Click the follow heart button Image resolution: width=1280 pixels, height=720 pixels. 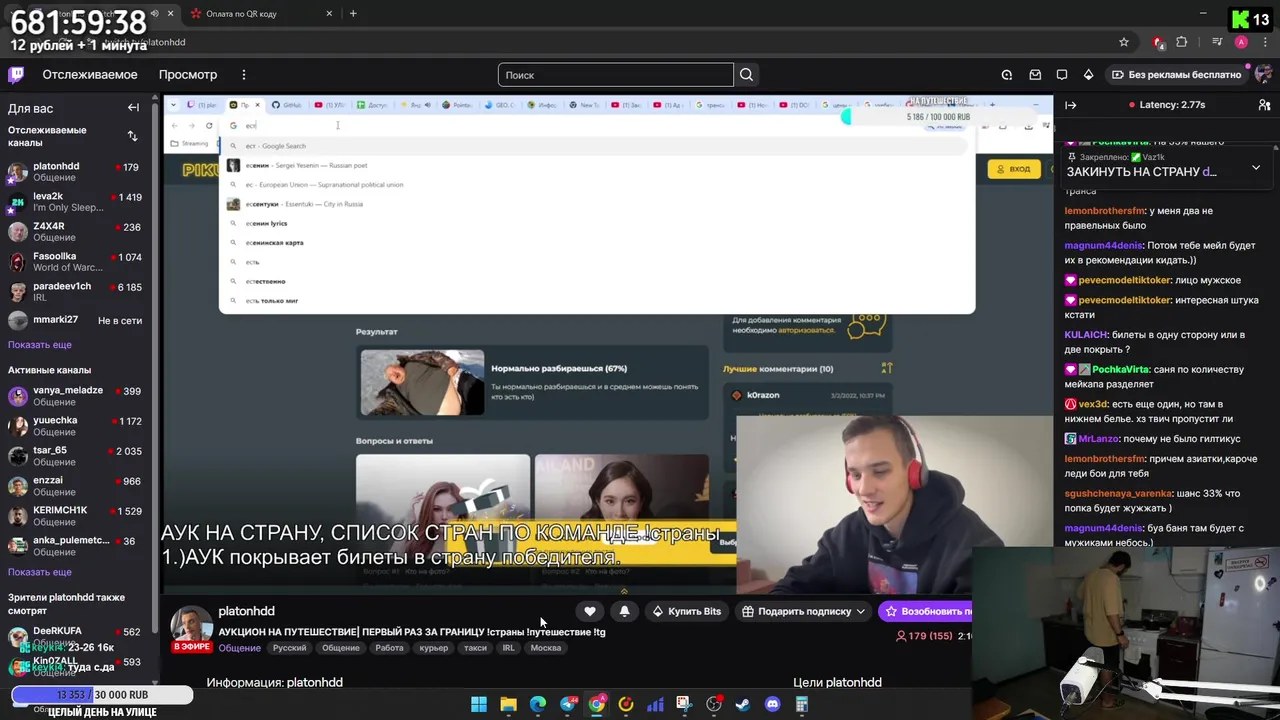[x=590, y=611]
